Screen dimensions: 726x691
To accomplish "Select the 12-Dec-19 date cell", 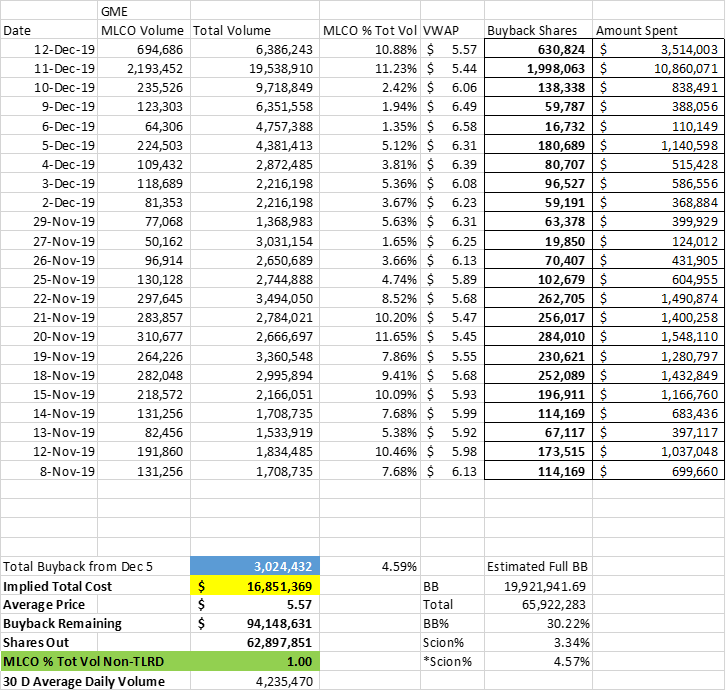I will coord(65,49).
